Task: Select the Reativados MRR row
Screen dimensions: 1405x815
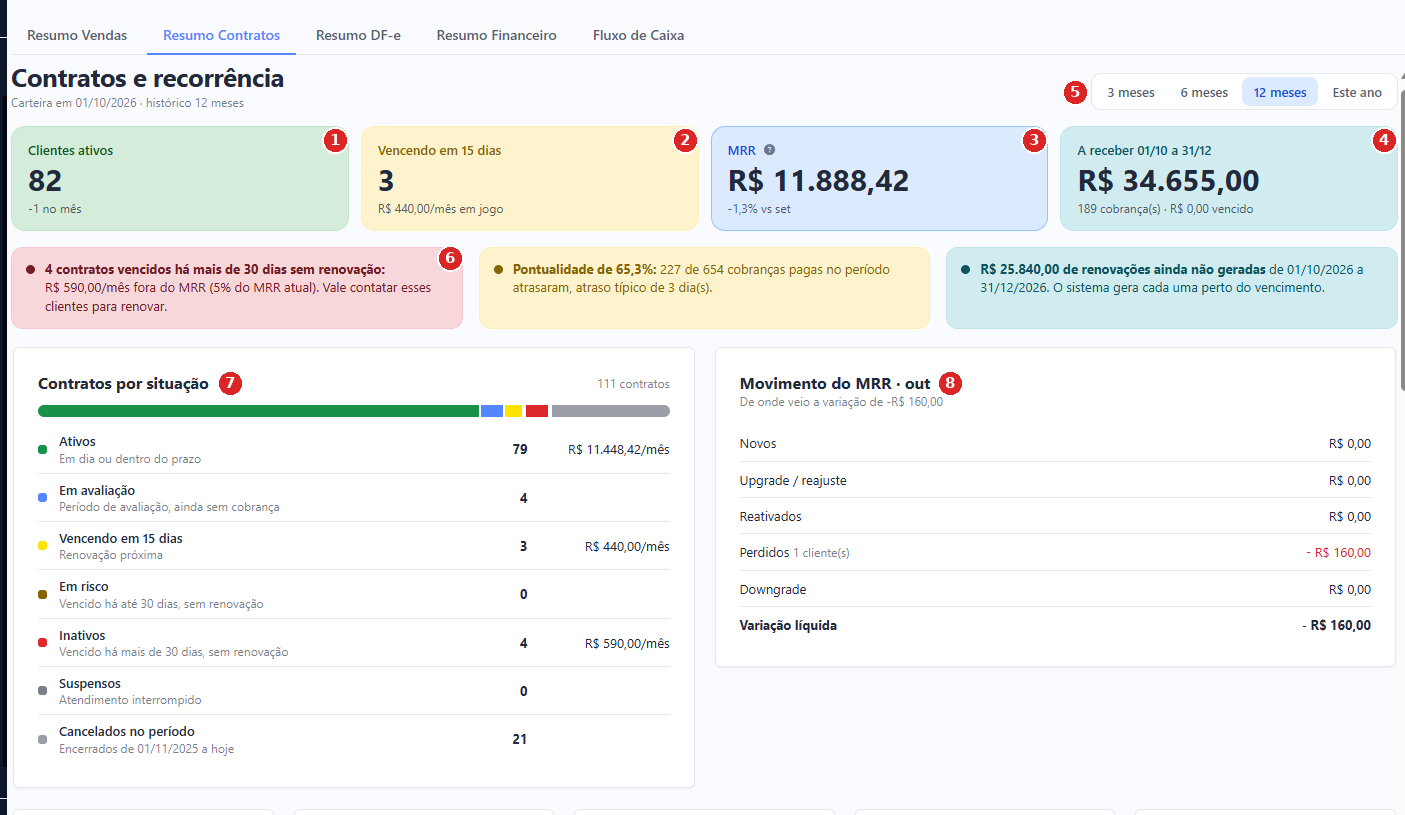Action: (1055, 516)
